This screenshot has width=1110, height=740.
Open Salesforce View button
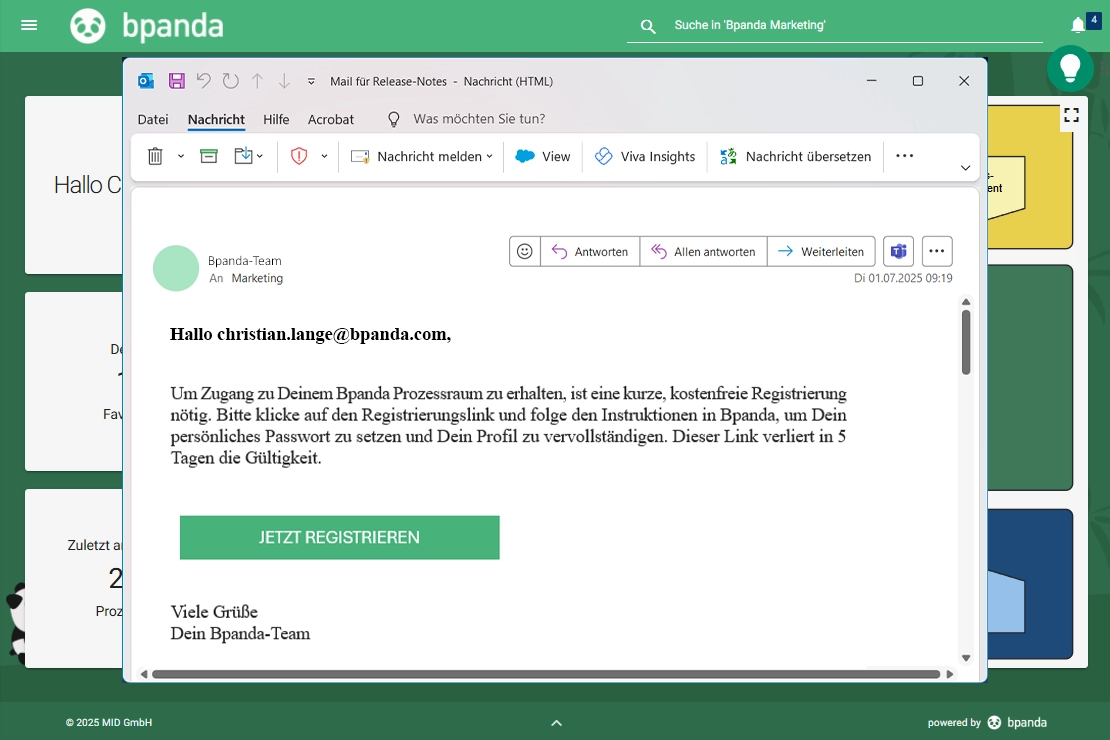pyautogui.click(x=543, y=156)
